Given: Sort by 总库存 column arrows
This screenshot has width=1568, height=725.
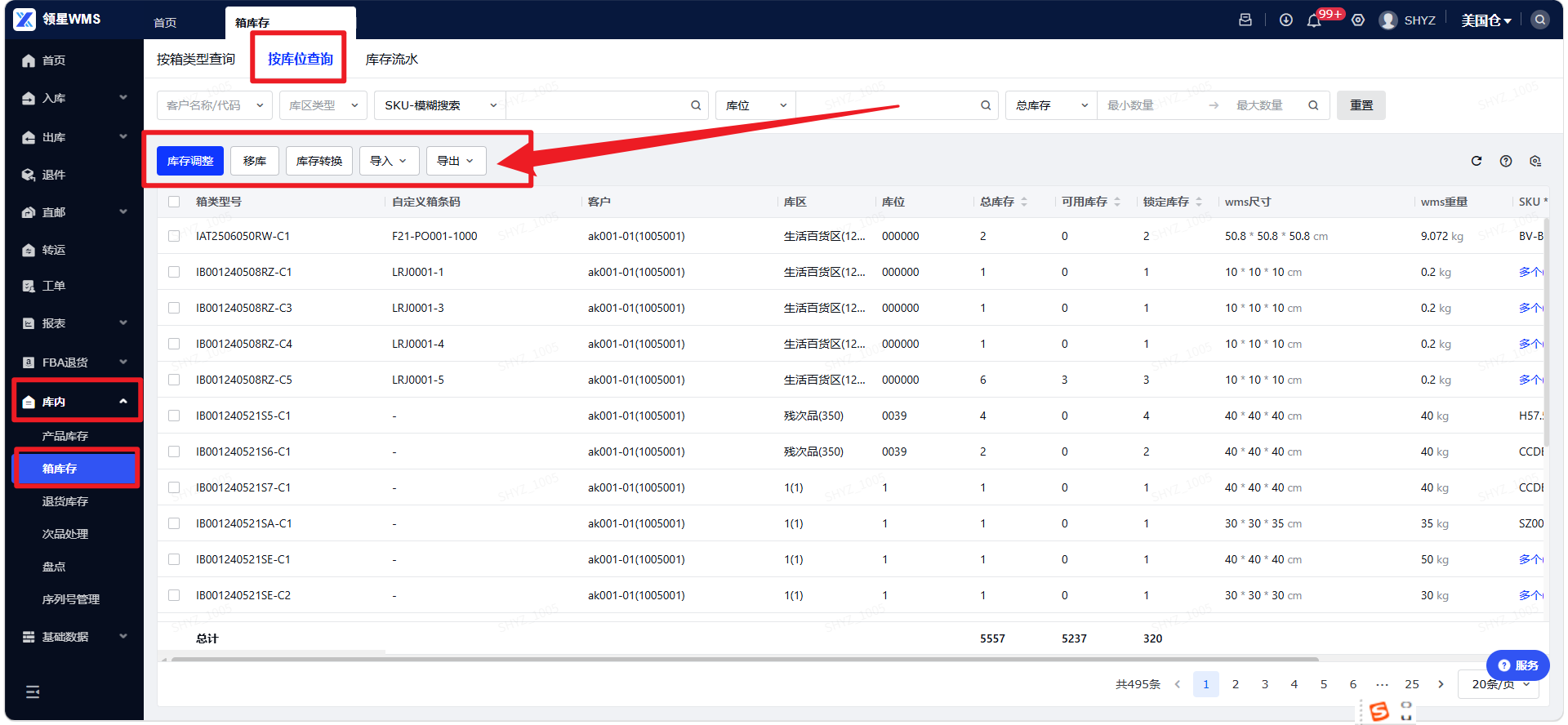Looking at the screenshot, I should click(1024, 202).
